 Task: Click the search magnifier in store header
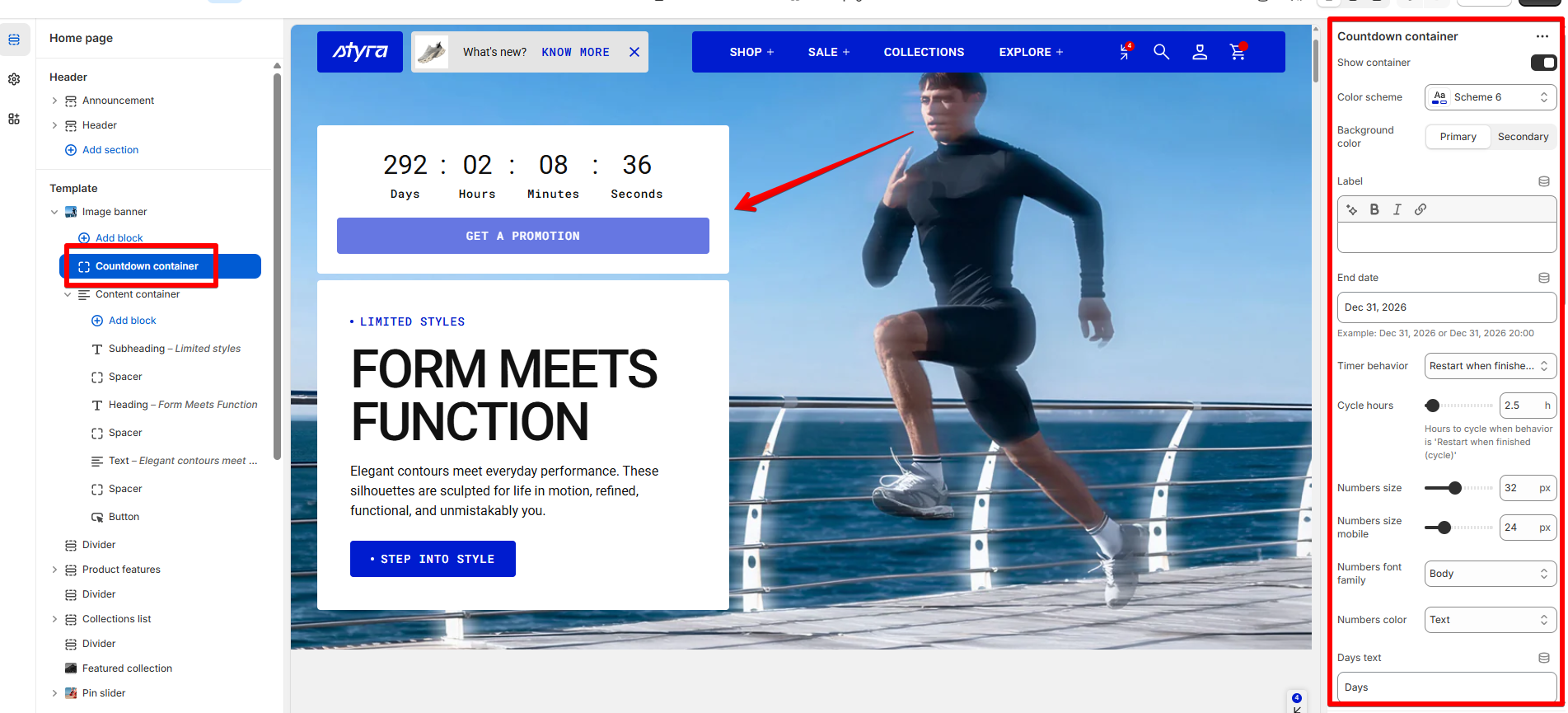[1161, 52]
